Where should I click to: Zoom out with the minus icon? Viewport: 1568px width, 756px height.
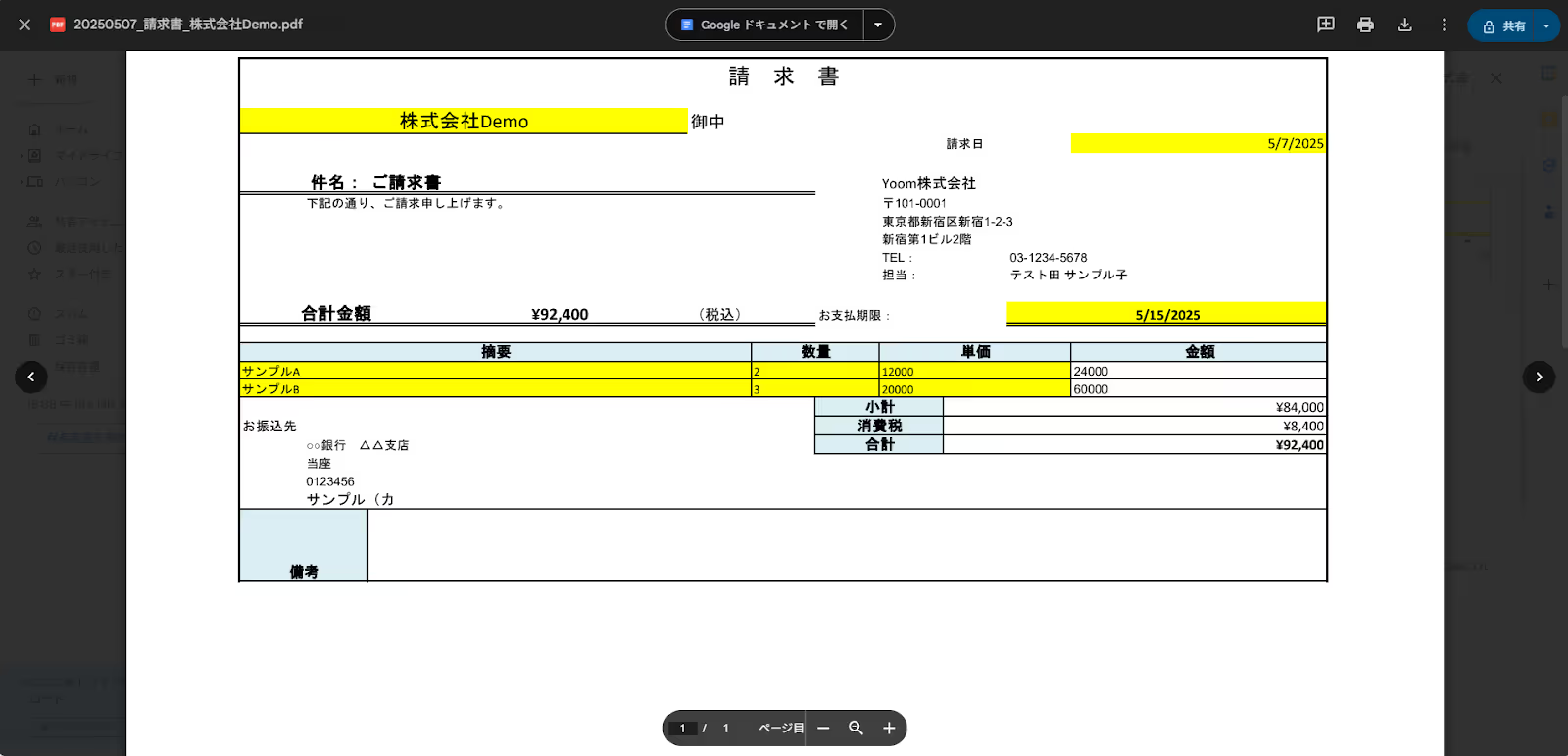(x=823, y=728)
